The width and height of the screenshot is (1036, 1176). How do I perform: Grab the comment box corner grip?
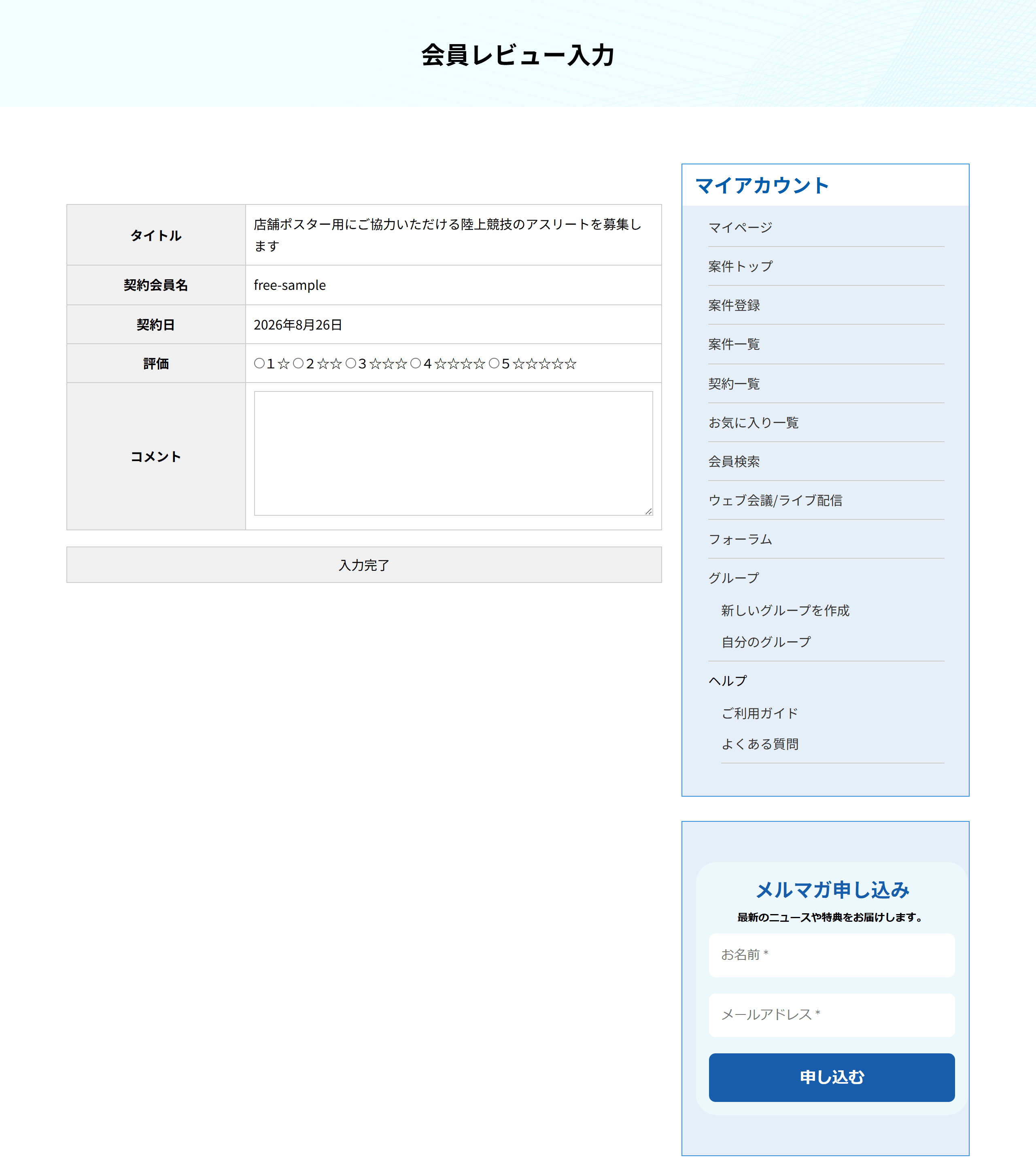(648, 511)
